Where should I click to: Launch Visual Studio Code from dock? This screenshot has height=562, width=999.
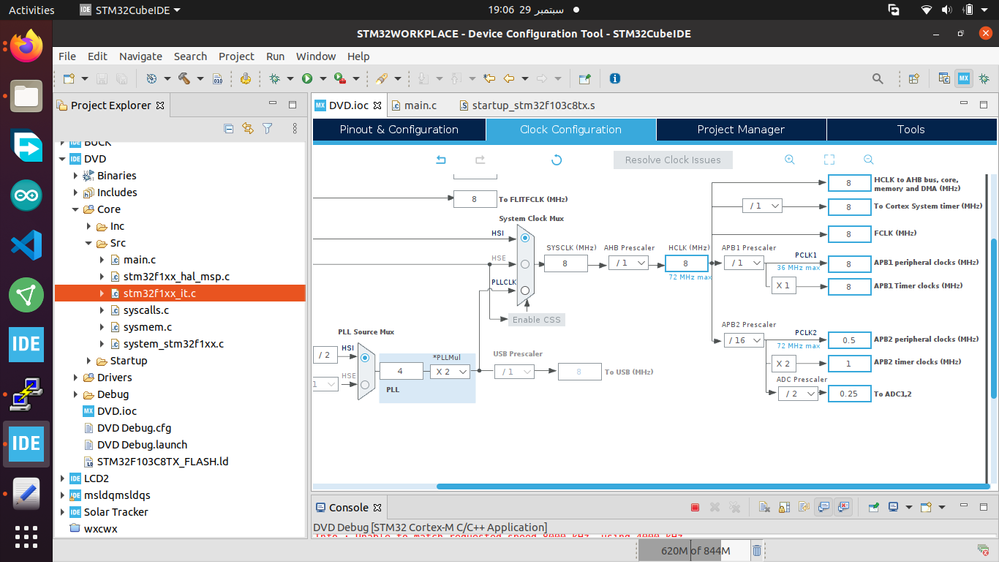pos(26,245)
